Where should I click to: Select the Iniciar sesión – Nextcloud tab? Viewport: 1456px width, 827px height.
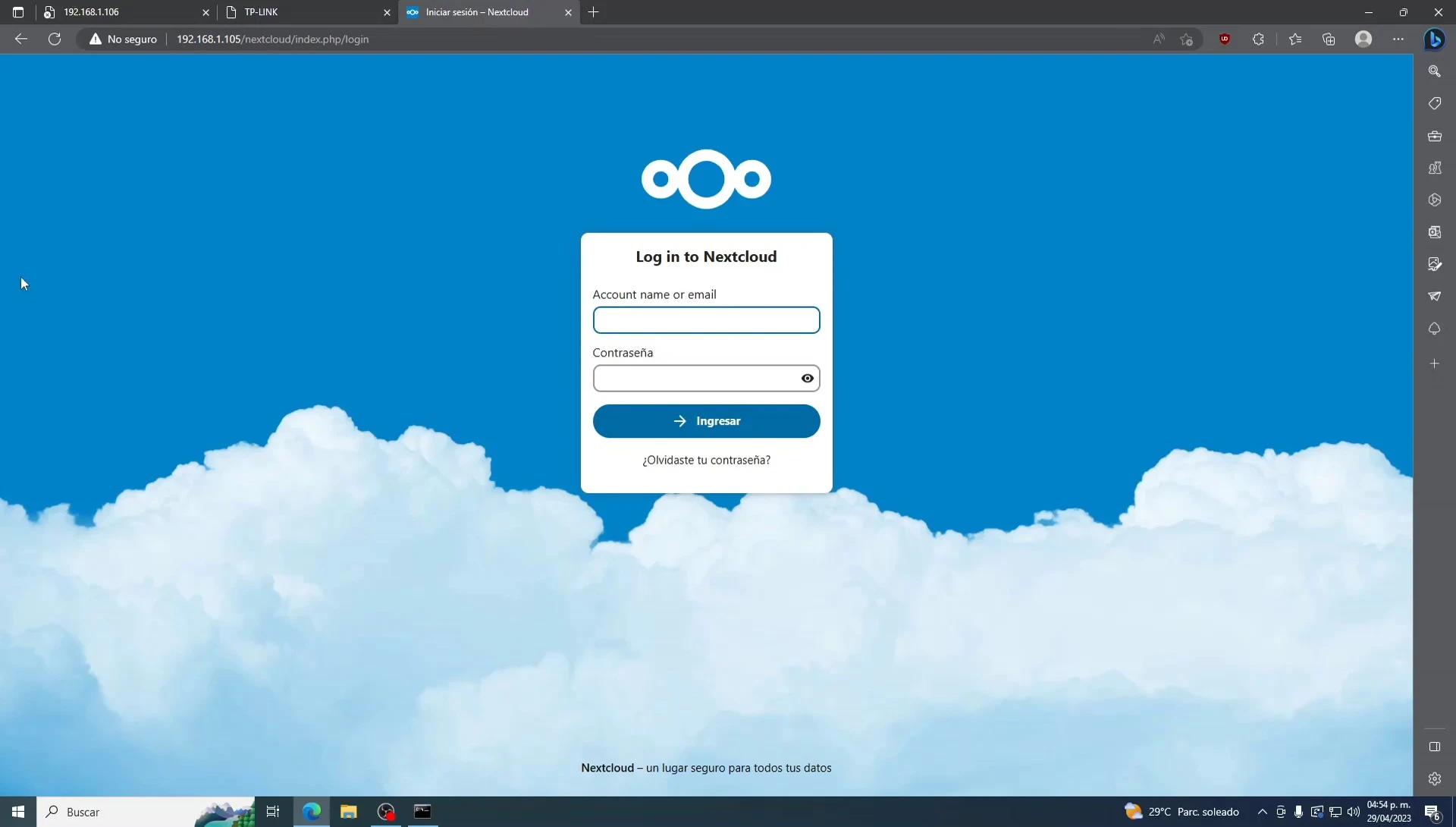click(489, 12)
